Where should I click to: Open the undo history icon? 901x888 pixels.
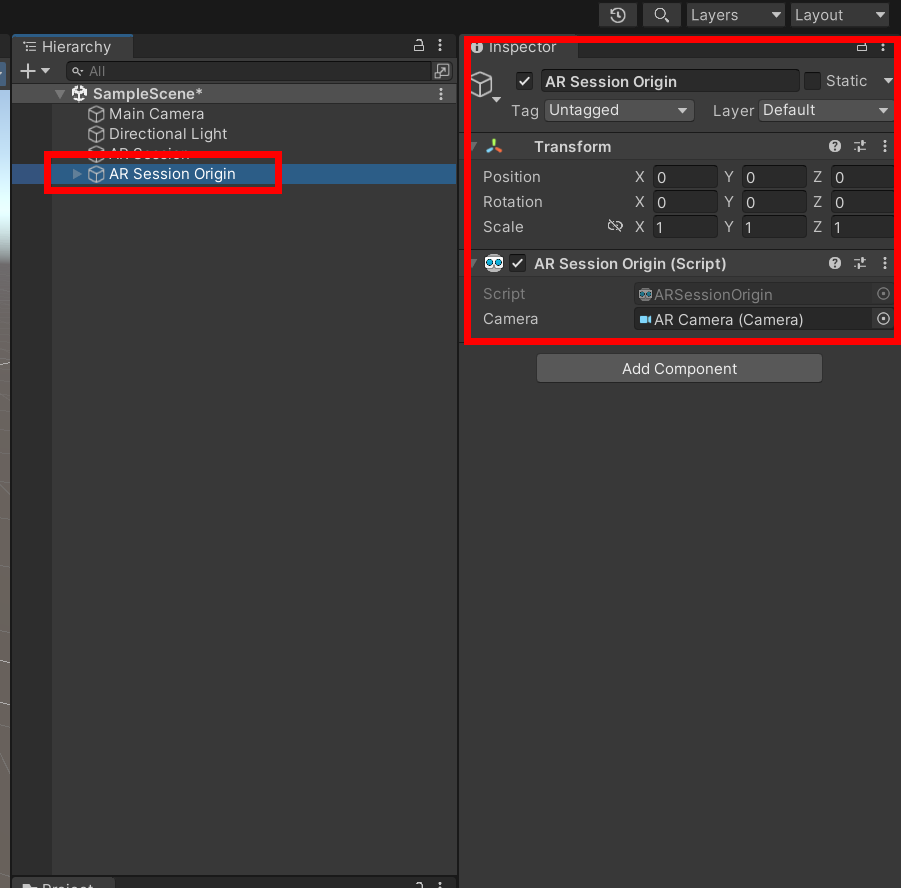618,15
